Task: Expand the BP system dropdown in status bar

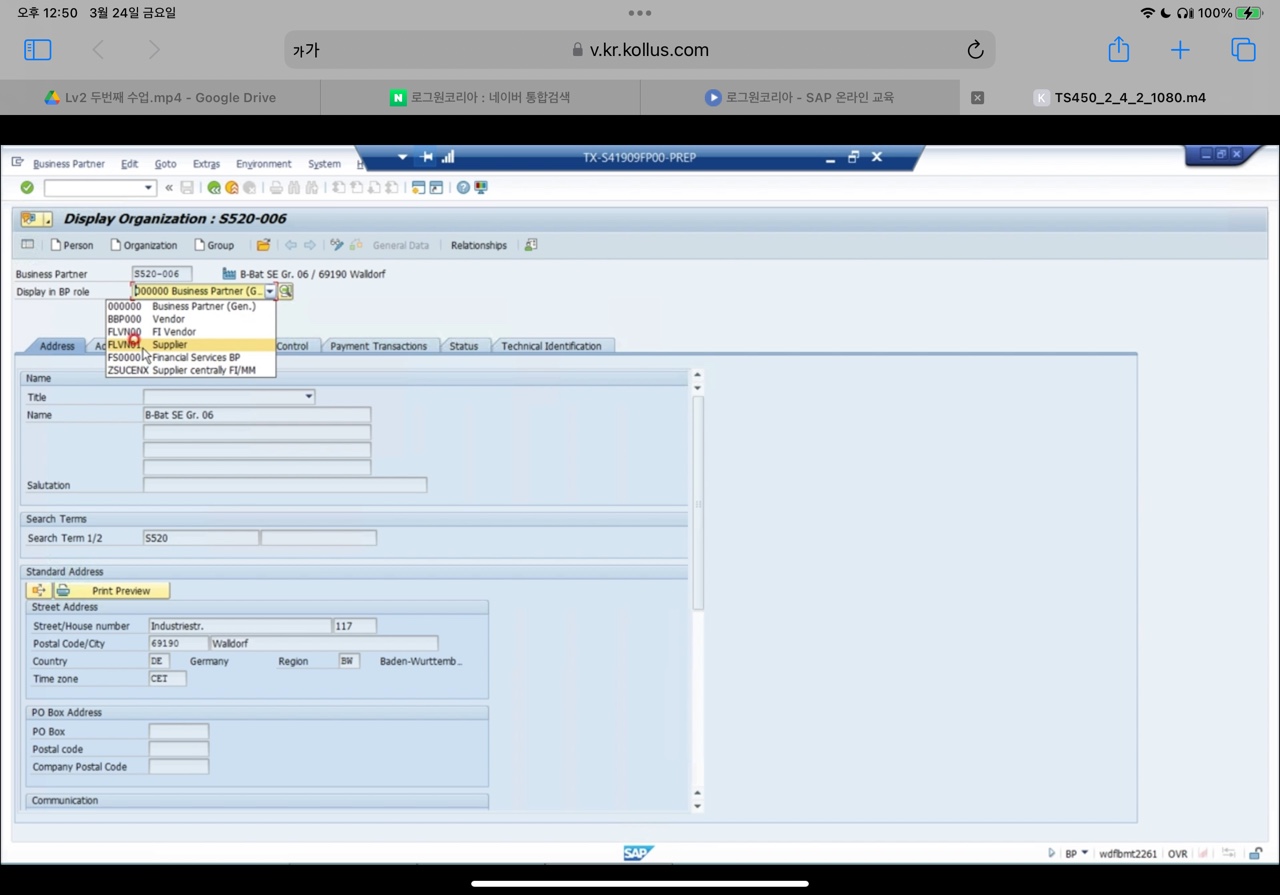Action: [x=1085, y=853]
